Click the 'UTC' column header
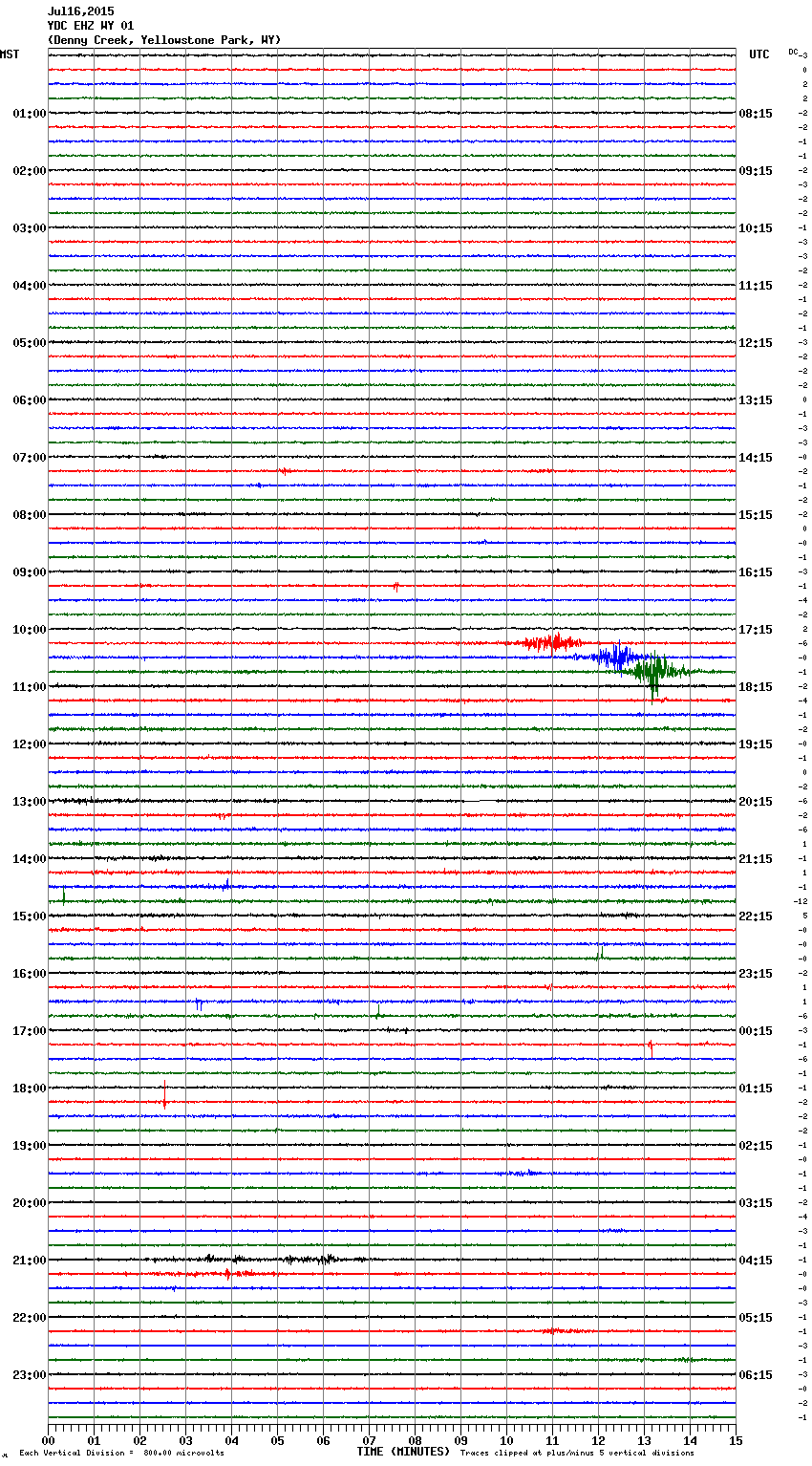812x1466 pixels. pos(759,54)
